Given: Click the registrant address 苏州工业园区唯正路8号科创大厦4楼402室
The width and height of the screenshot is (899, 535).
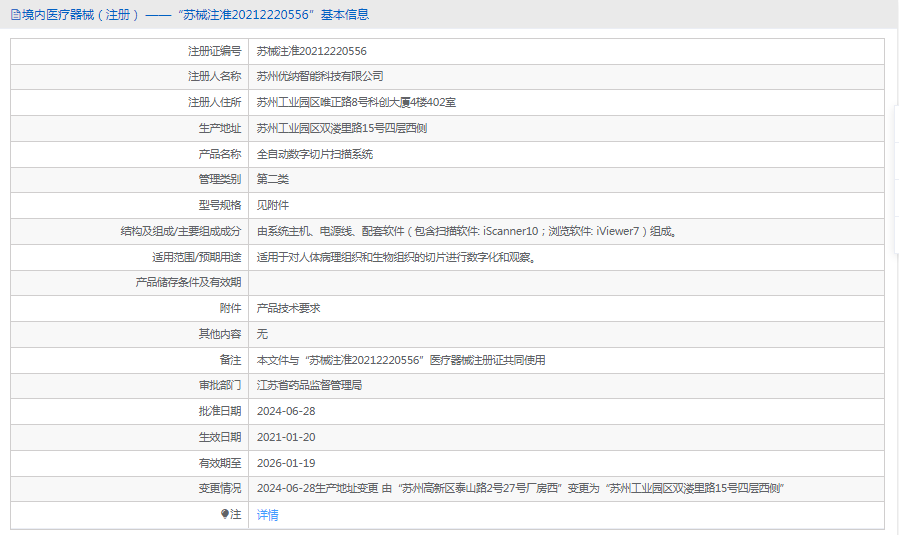Looking at the screenshot, I should [356, 103].
